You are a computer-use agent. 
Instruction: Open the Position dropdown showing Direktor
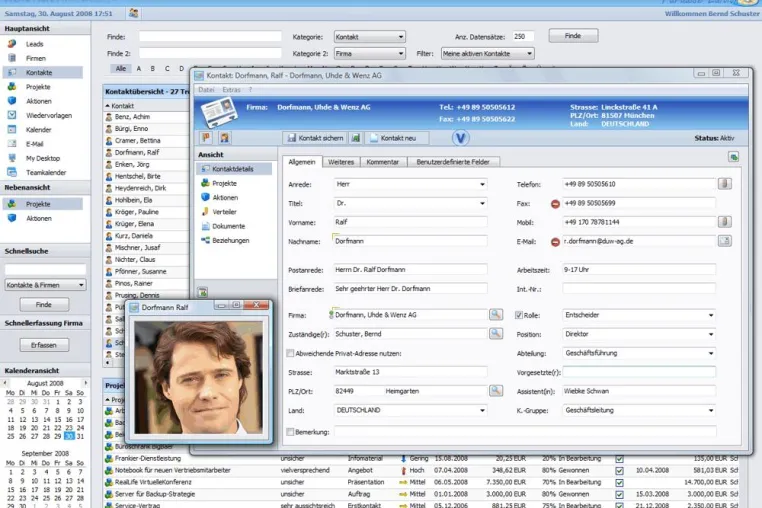pos(639,334)
